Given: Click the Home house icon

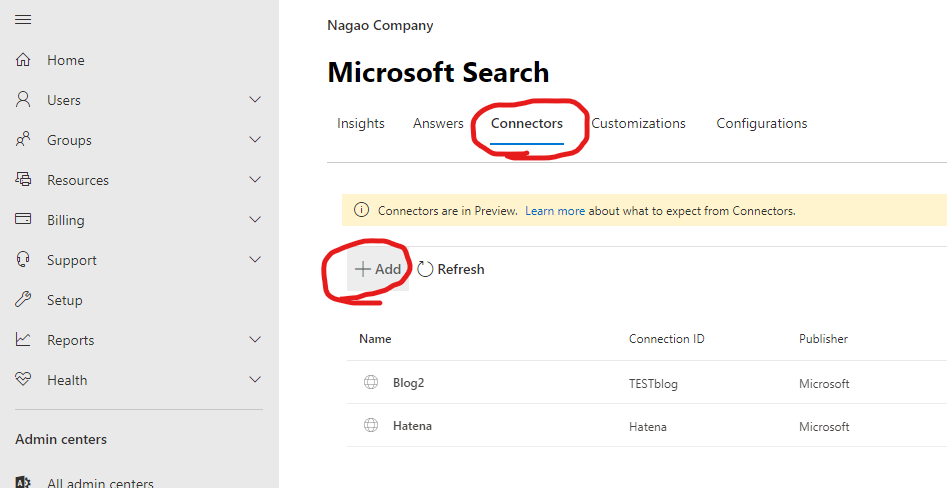Looking at the screenshot, I should tap(23, 60).
